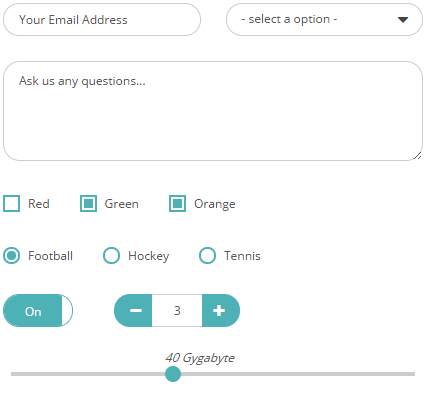The height and width of the screenshot is (398, 425).
Task: Click slider track right of the handle
Action: 298,374
